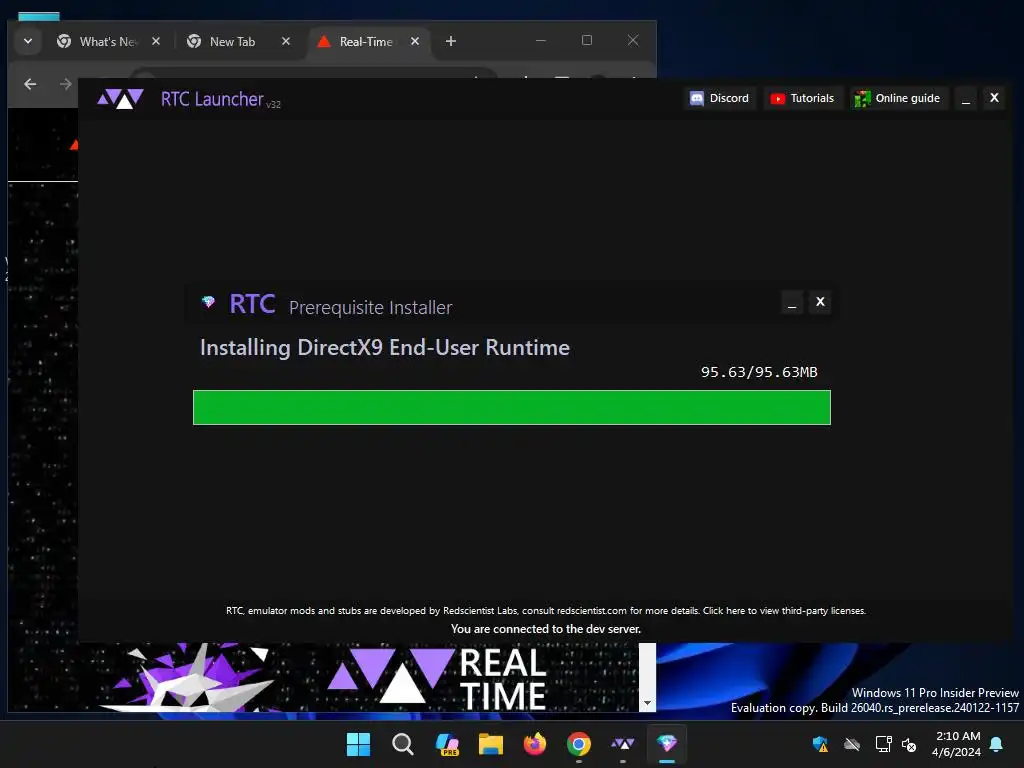
Task: Maximize the Chrome browser window
Action: [x=587, y=40]
